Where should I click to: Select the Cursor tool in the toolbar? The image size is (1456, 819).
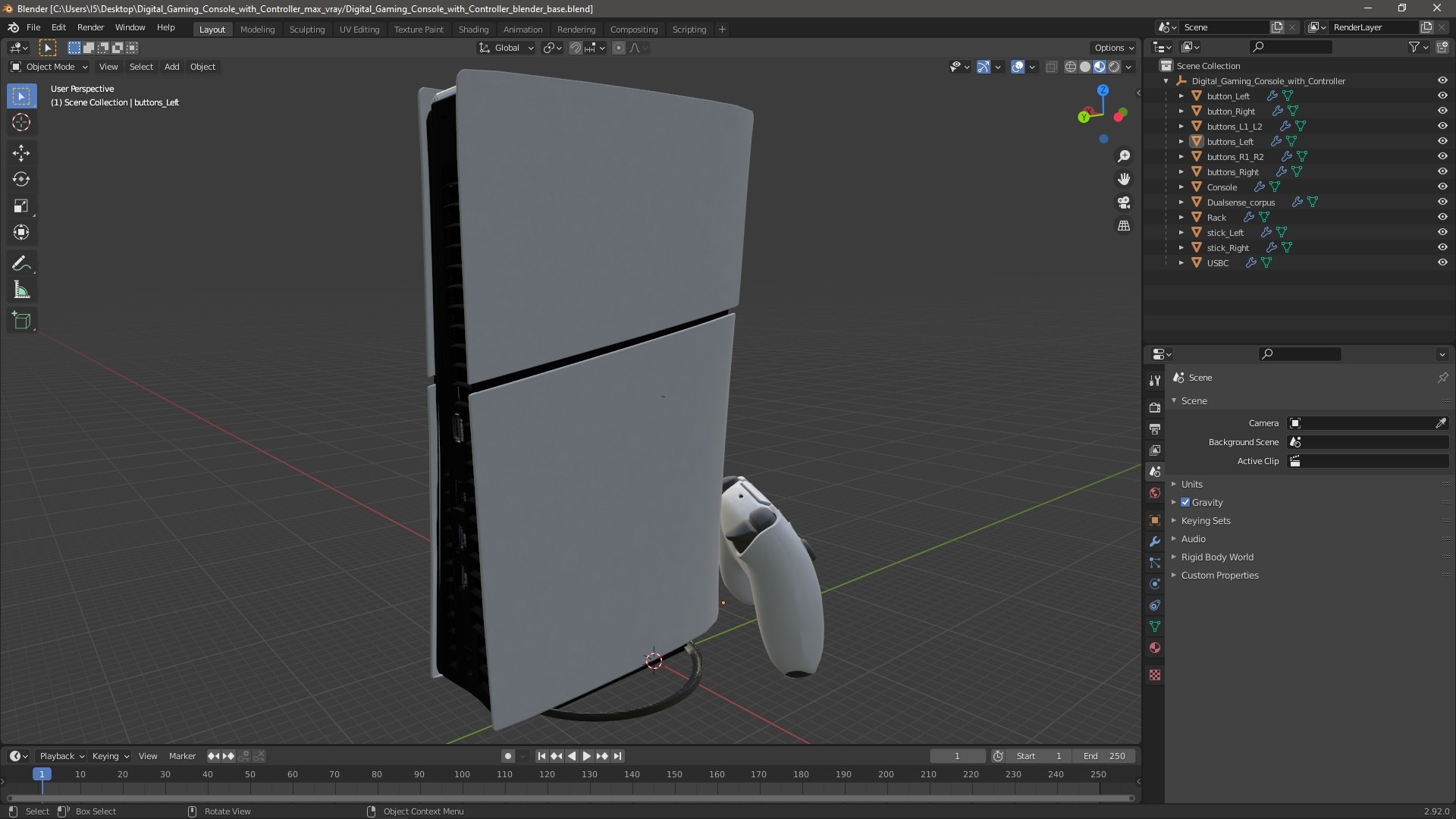(21, 123)
